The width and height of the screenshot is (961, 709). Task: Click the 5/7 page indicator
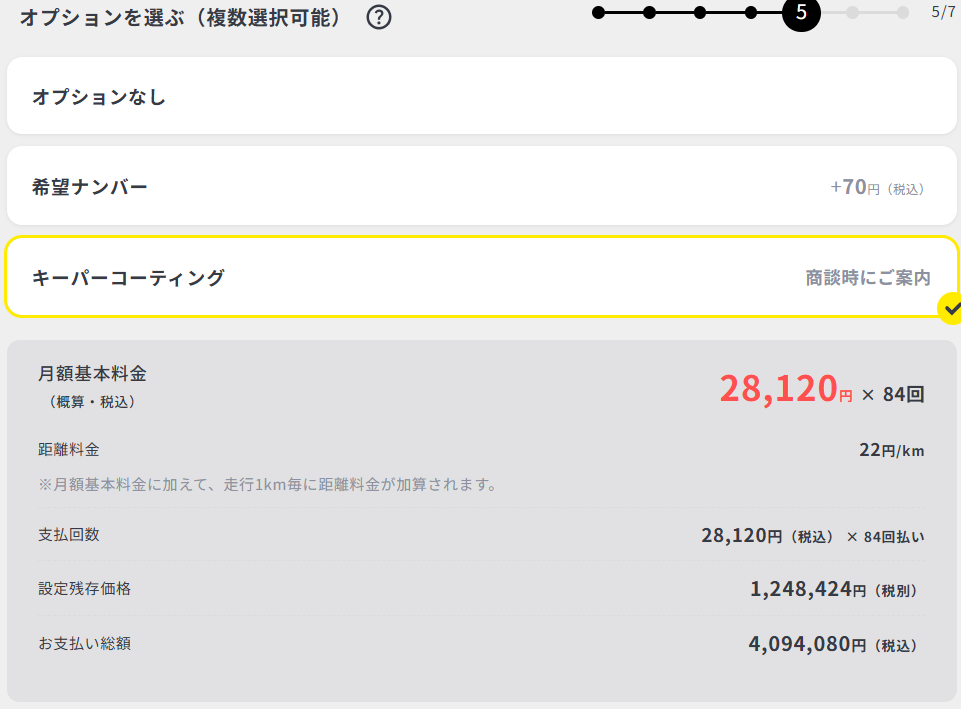[943, 12]
